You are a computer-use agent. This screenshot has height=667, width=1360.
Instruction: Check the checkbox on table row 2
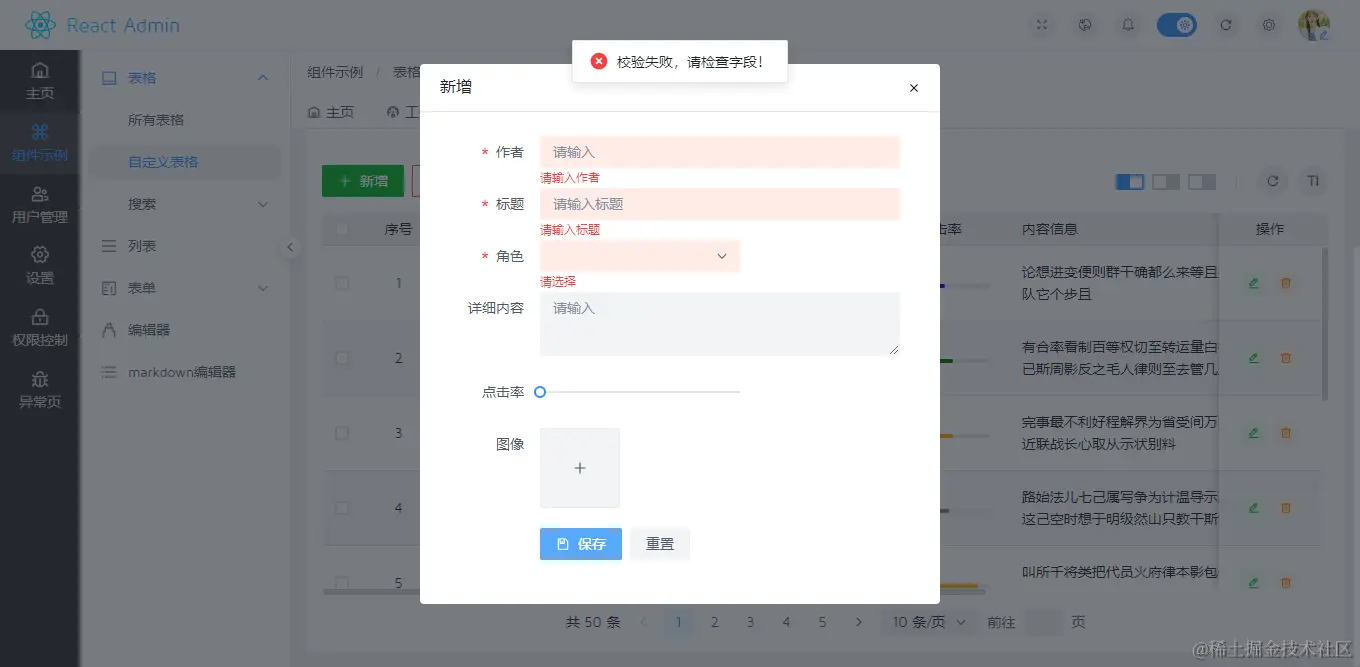click(340, 358)
